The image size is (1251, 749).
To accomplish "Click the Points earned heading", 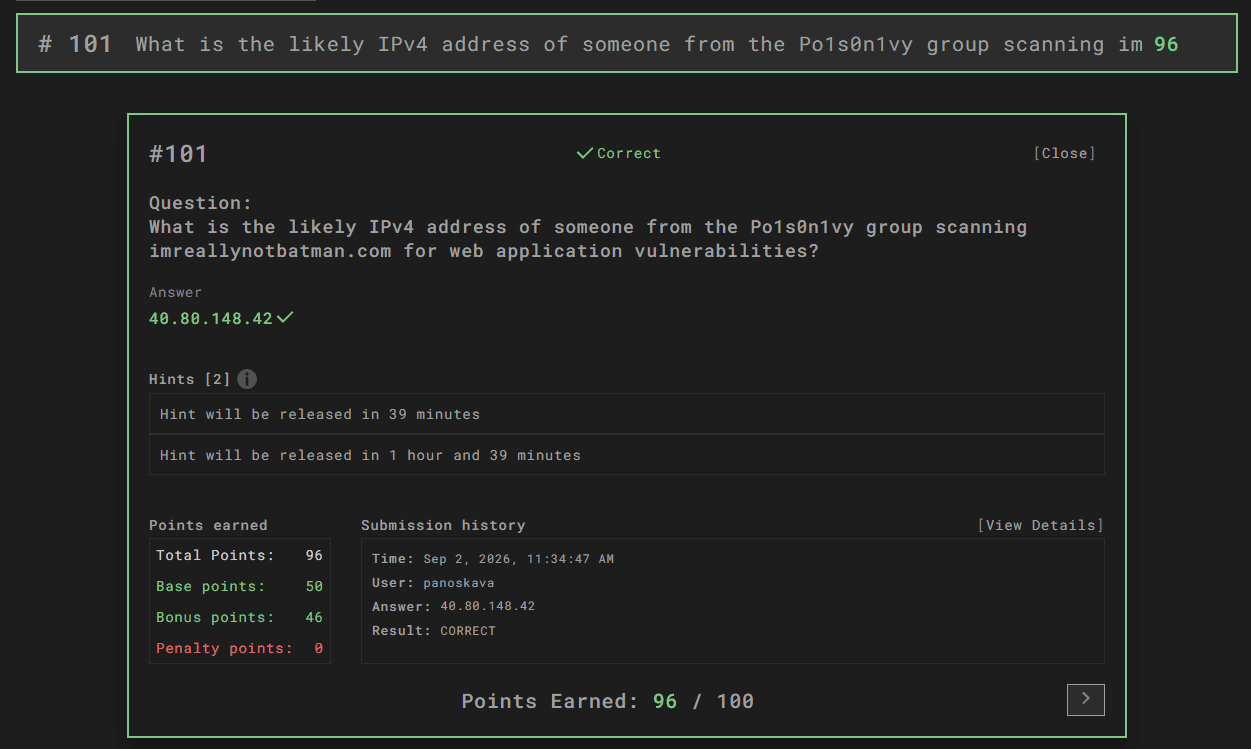I will [x=208, y=525].
